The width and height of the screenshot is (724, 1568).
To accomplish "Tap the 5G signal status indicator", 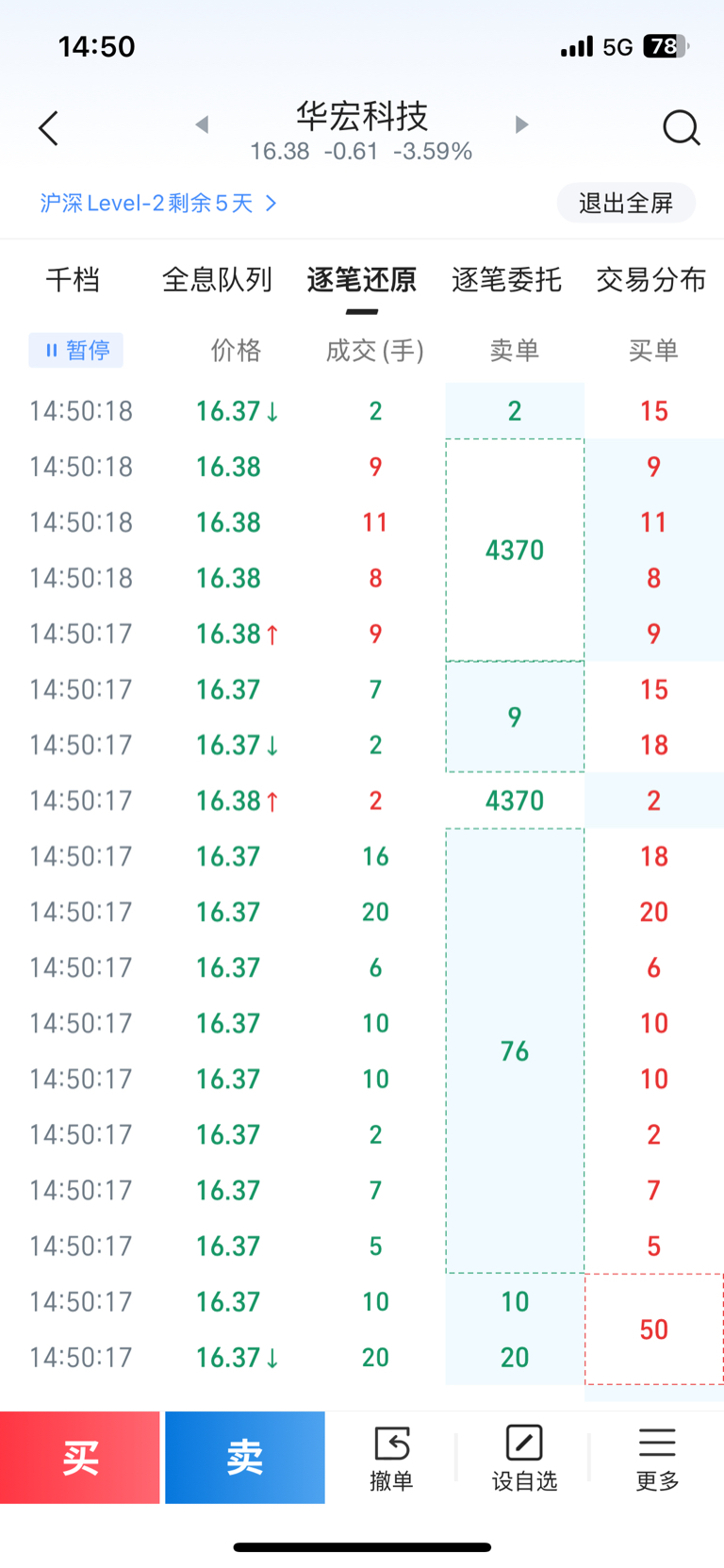I will click(617, 47).
